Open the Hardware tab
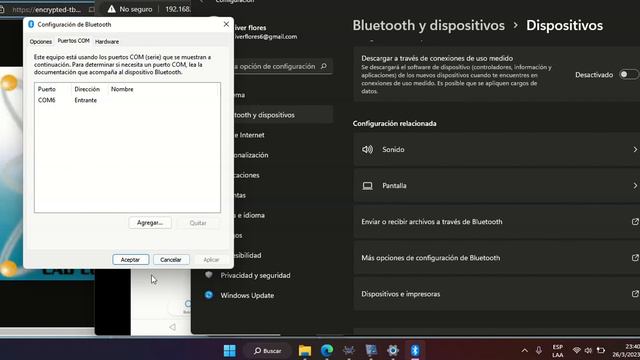 [107, 42]
